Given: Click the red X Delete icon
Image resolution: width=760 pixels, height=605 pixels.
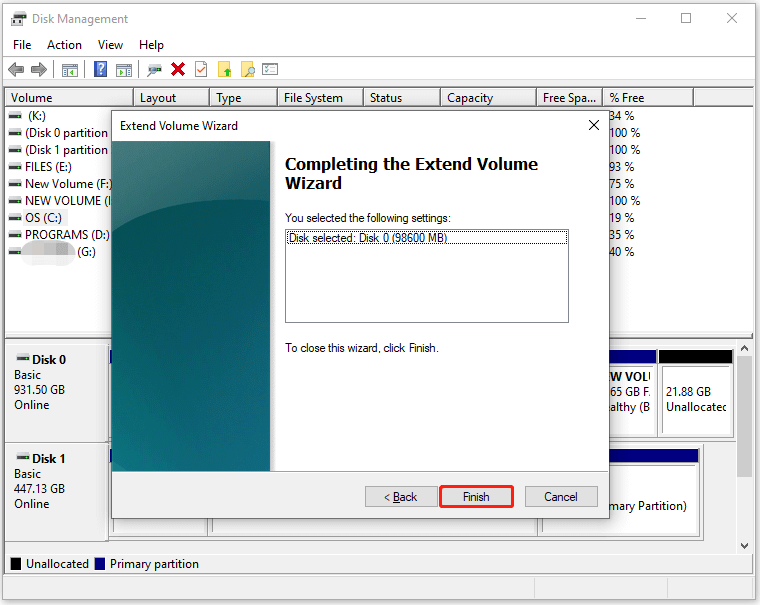Looking at the screenshot, I should 178,69.
